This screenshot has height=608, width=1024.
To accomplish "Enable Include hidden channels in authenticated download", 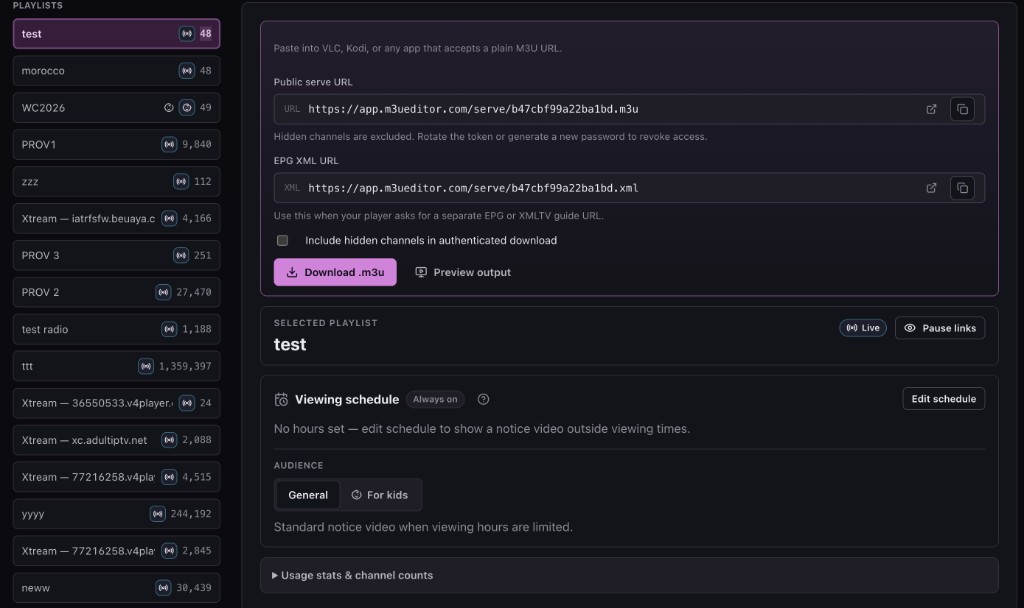I will point(282,240).
